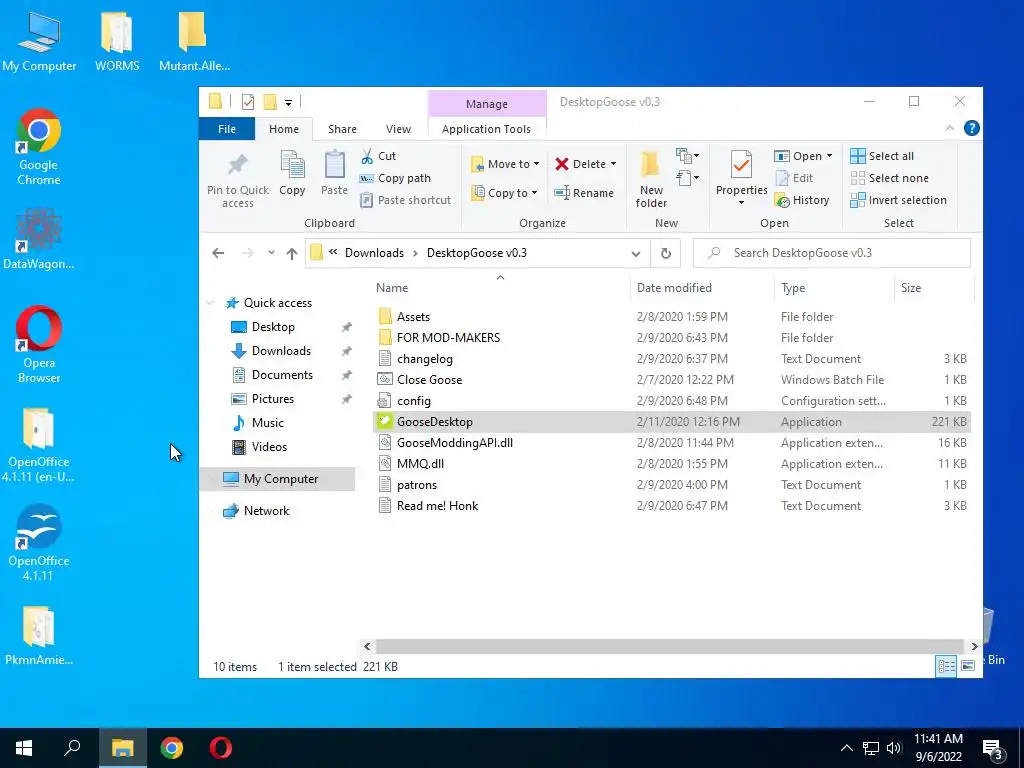1024x768 pixels.
Task: Switch to the Share tab
Action: [342, 129]
